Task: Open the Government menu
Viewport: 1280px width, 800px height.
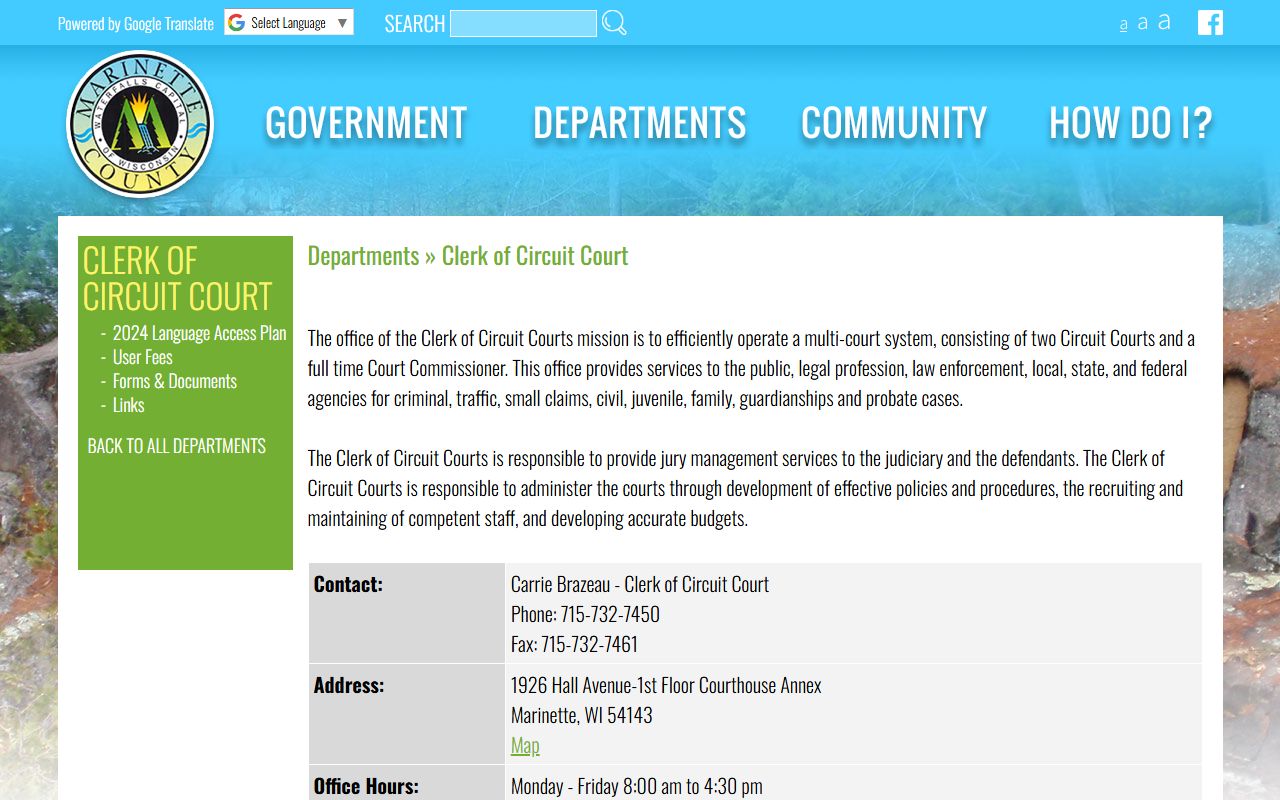Action: pos(366,123)
